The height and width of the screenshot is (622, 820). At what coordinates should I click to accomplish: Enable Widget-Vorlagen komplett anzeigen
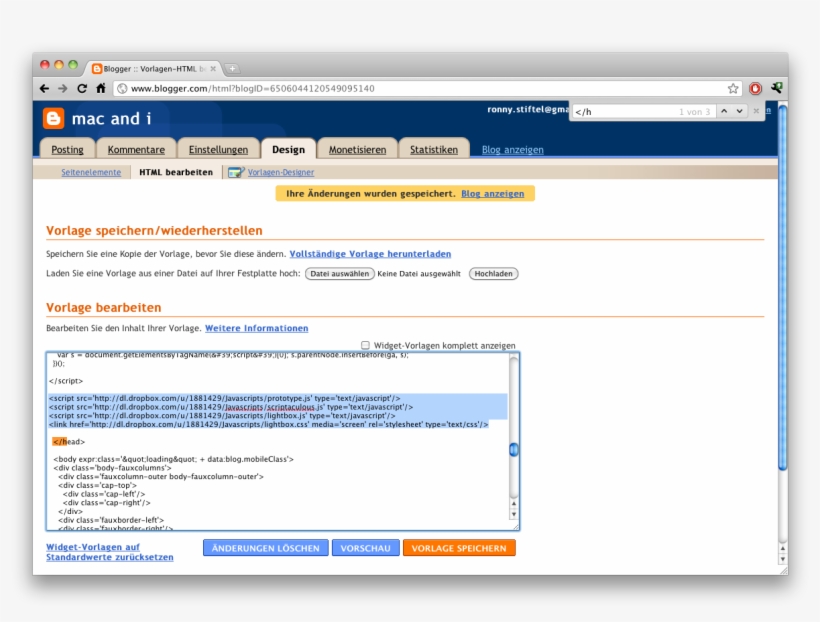(367, 343)
